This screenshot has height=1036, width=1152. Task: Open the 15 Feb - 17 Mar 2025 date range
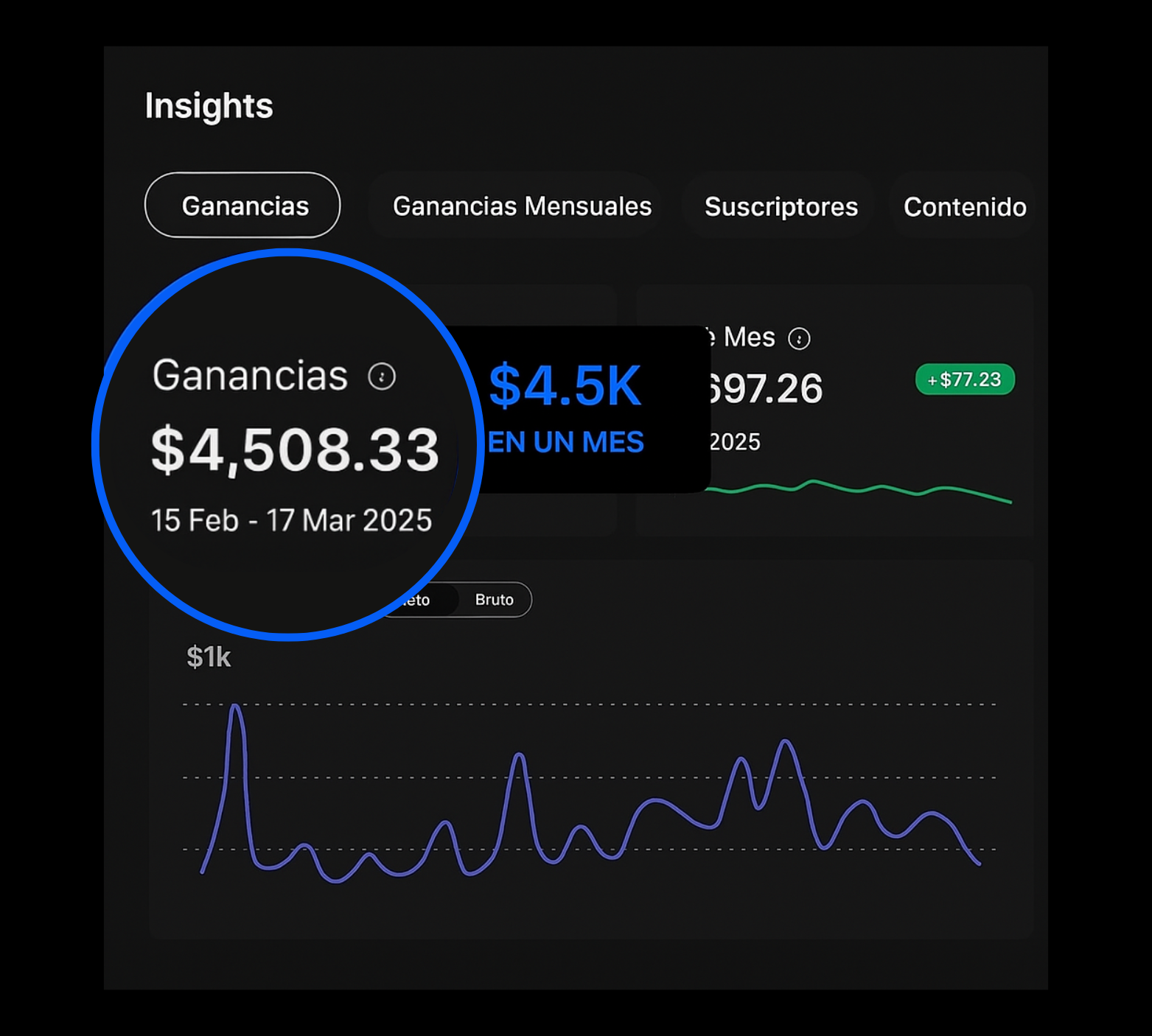(291, 520)
